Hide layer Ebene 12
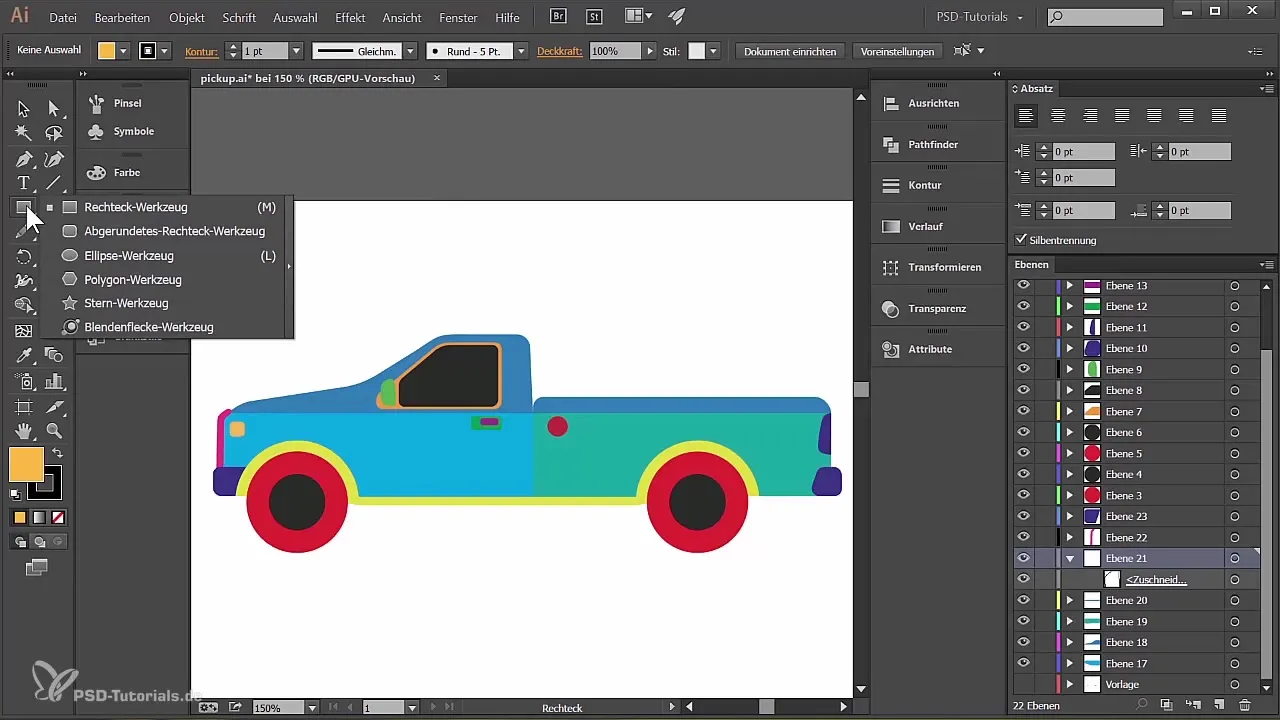Screen dimensions: 1280x720 pos(1023,306)
